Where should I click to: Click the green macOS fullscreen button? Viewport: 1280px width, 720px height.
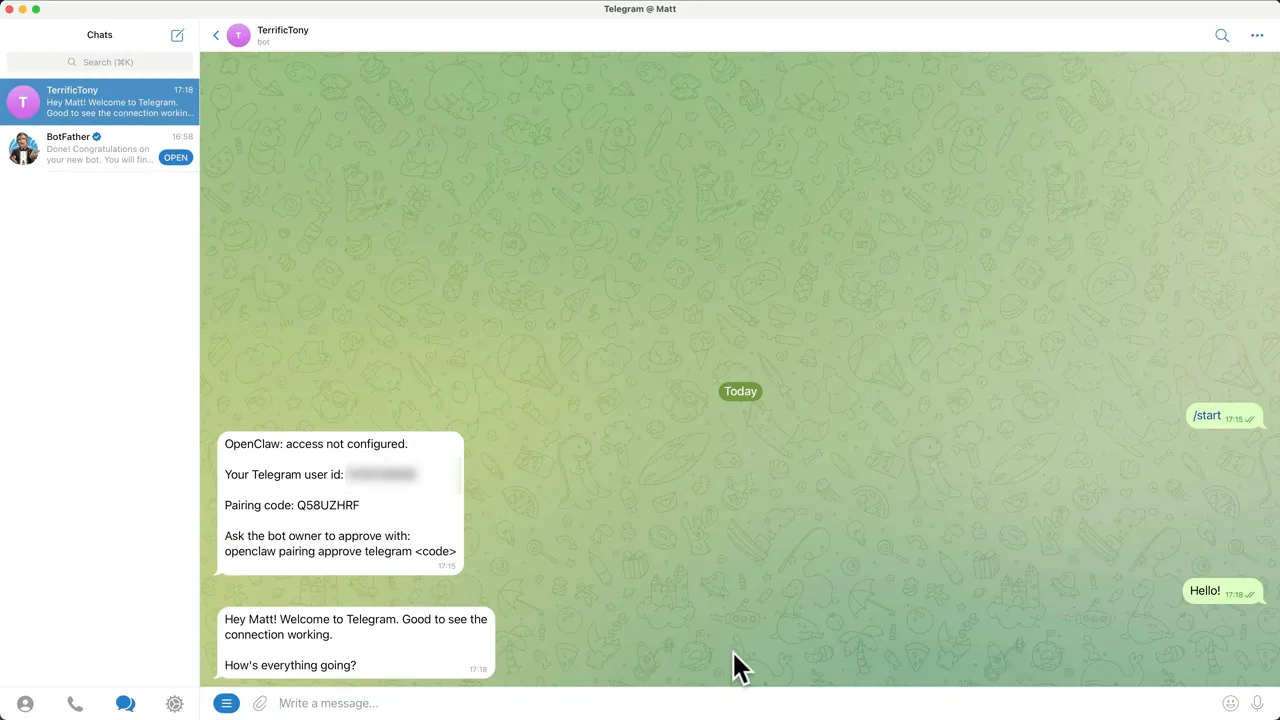pos(36,9)
